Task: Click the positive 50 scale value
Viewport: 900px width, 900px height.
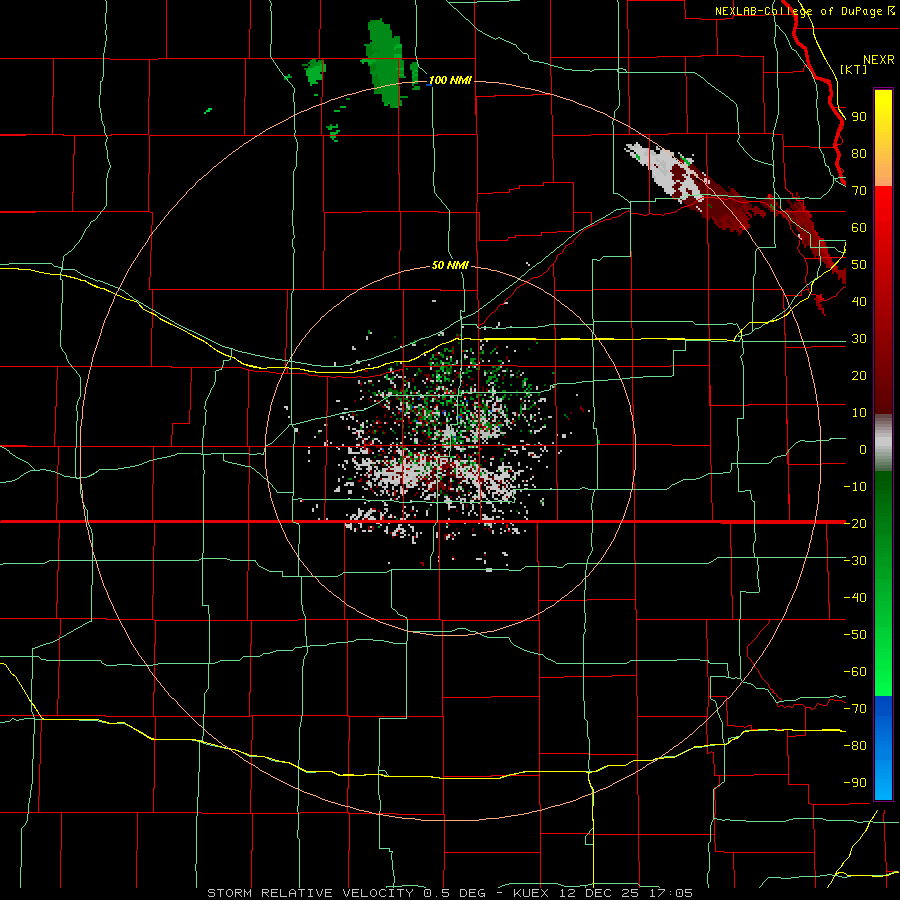Action: [x=859, y=265]
